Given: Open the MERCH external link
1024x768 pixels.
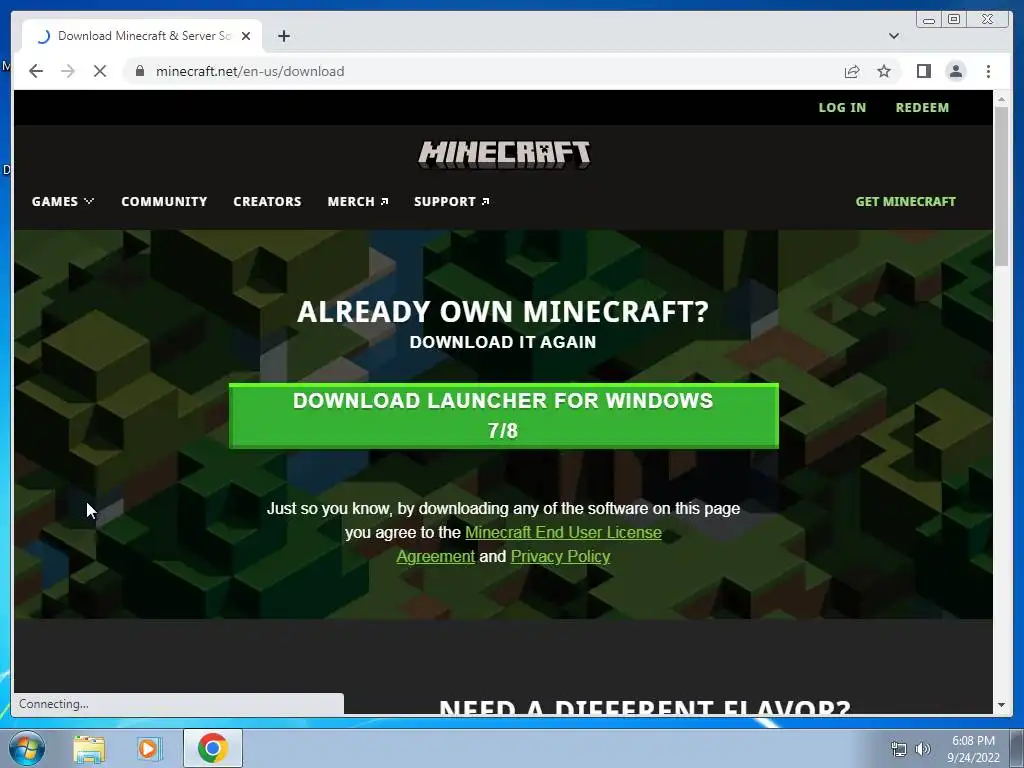Looking at the screenshot, I should [358, 201].
